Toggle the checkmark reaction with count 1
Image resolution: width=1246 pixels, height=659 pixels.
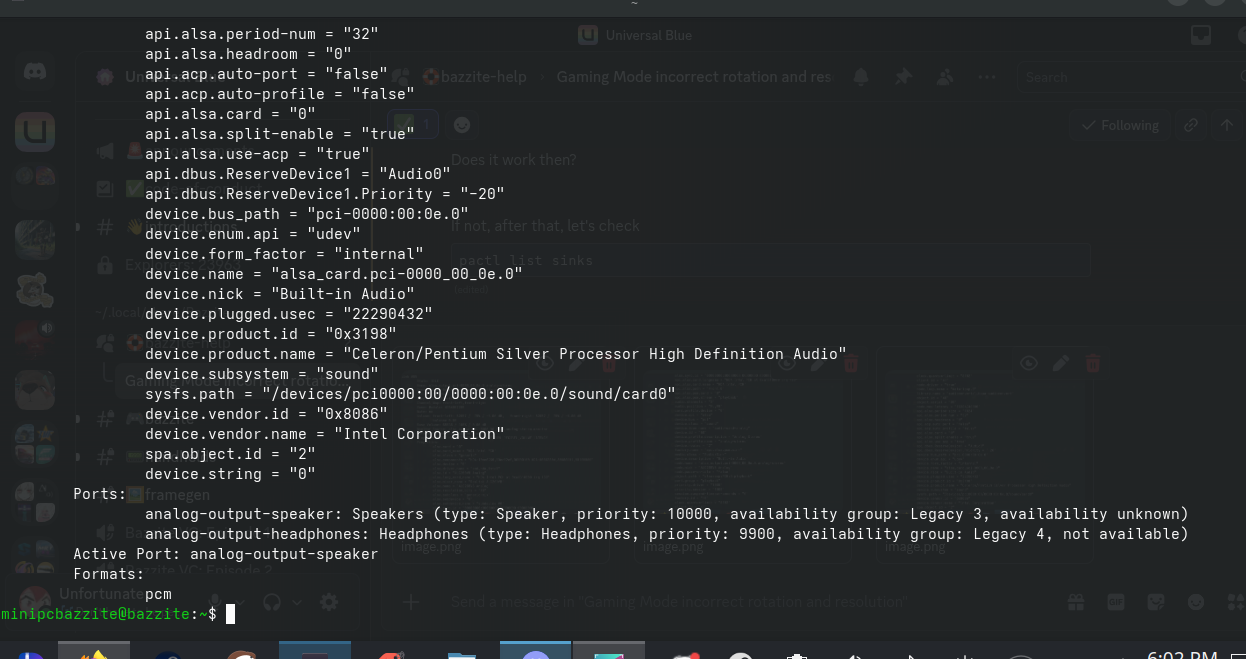pyautogui.click(x=414, y=125)
